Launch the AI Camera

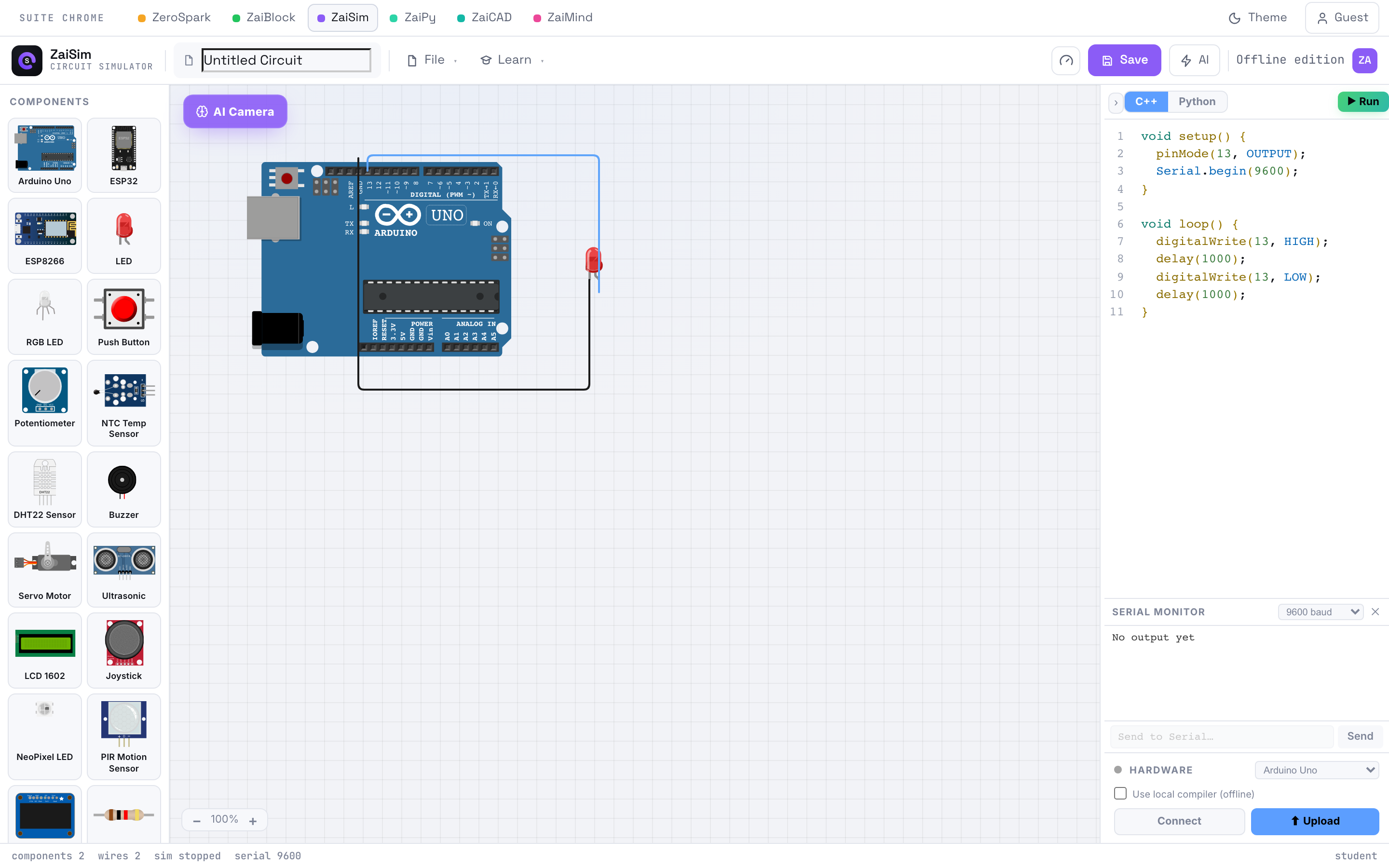(x=235, y=111)
